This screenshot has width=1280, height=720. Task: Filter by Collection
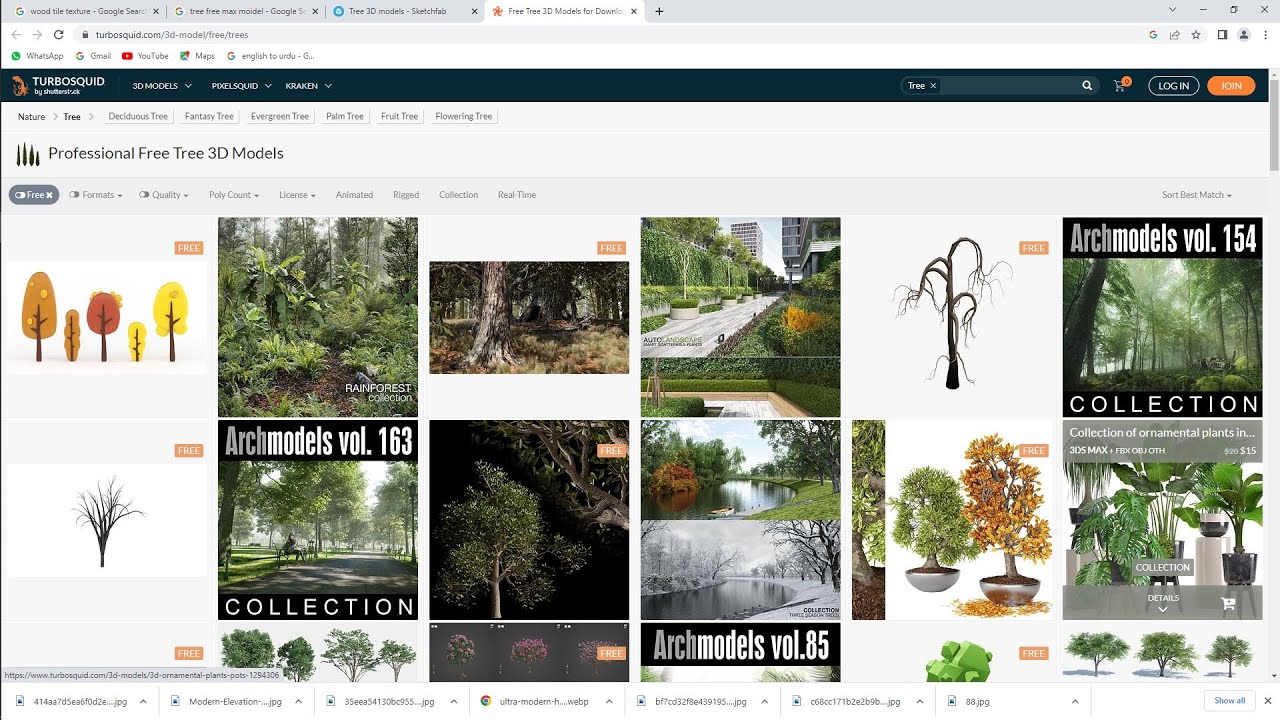459,195
